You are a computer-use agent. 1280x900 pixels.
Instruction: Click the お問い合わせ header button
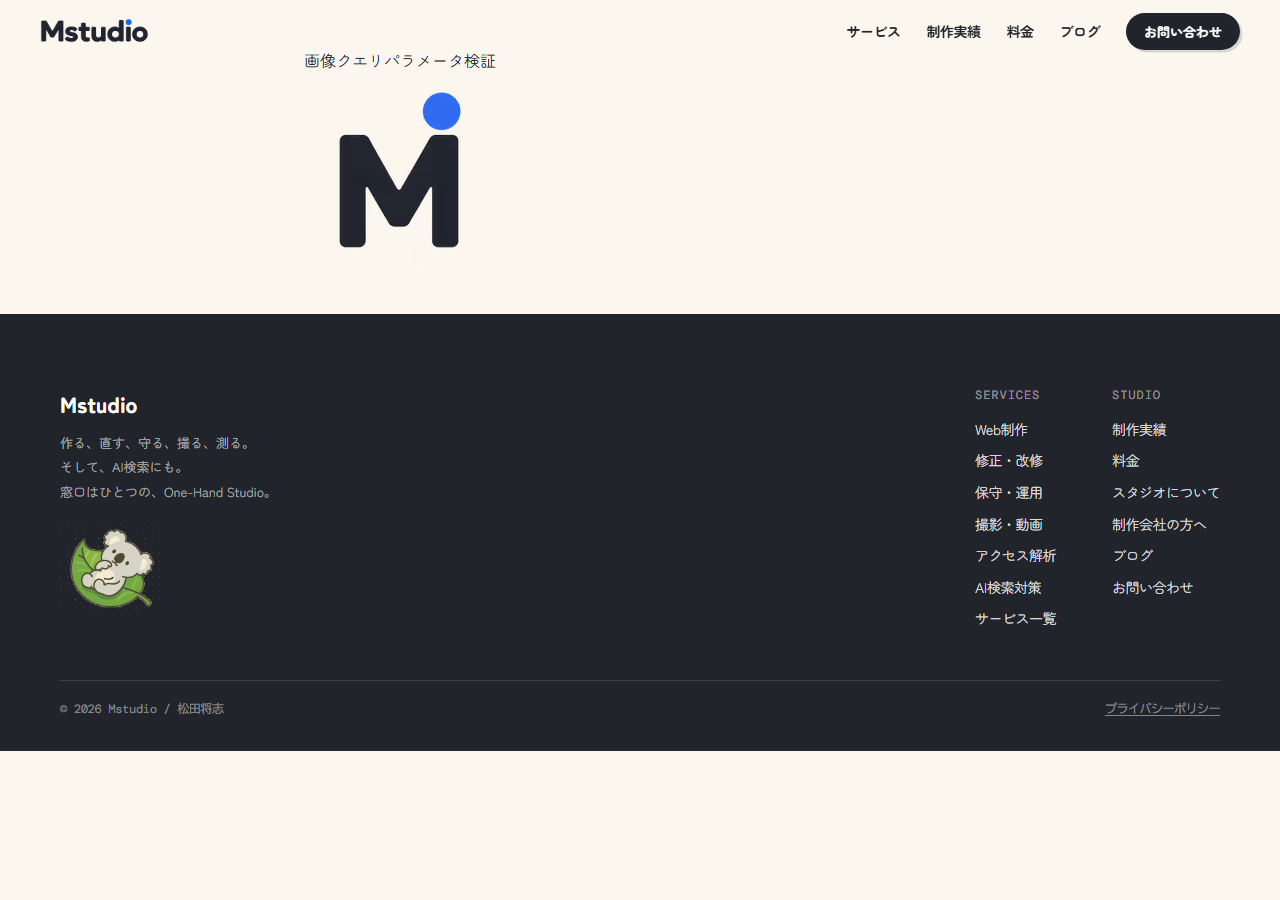[x=1183, y=31]
